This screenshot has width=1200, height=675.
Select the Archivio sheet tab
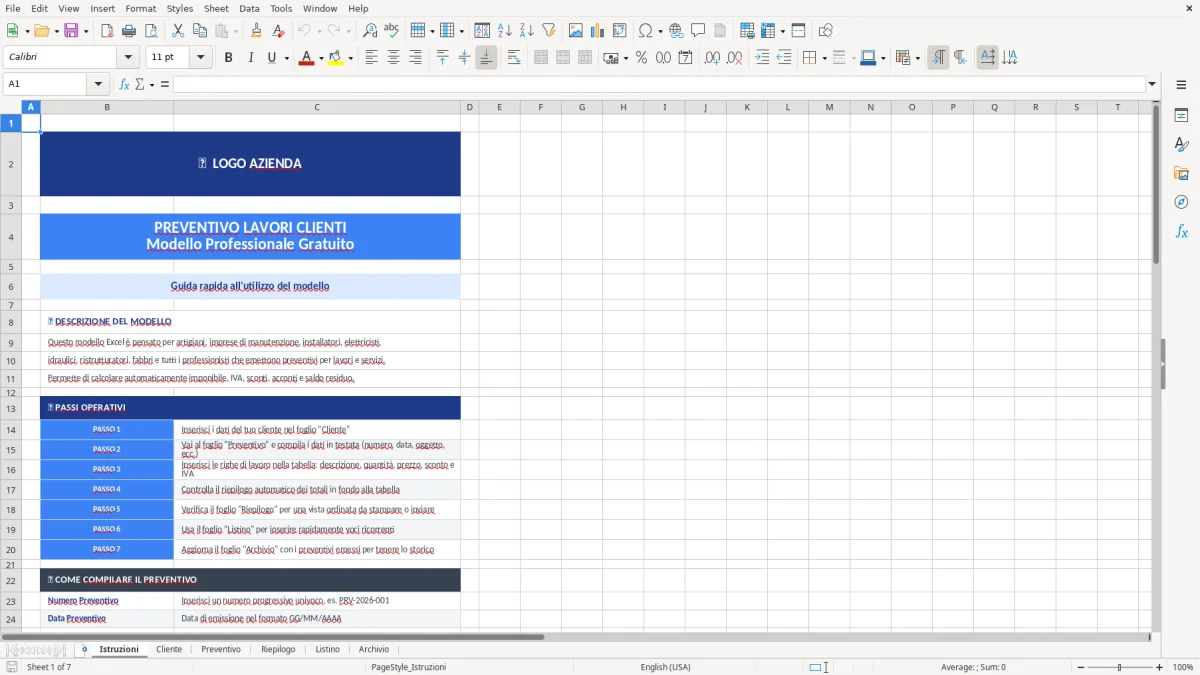click(374, 649)
